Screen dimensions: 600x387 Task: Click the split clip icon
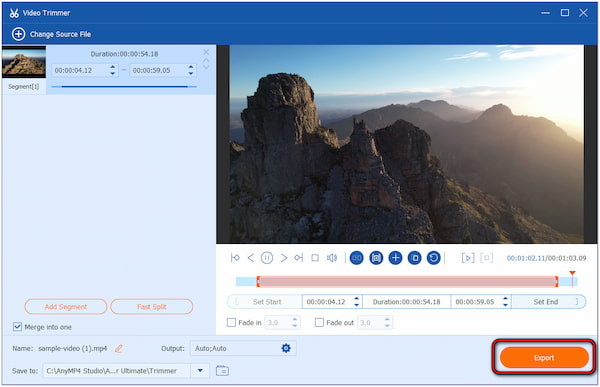(357, 258)
